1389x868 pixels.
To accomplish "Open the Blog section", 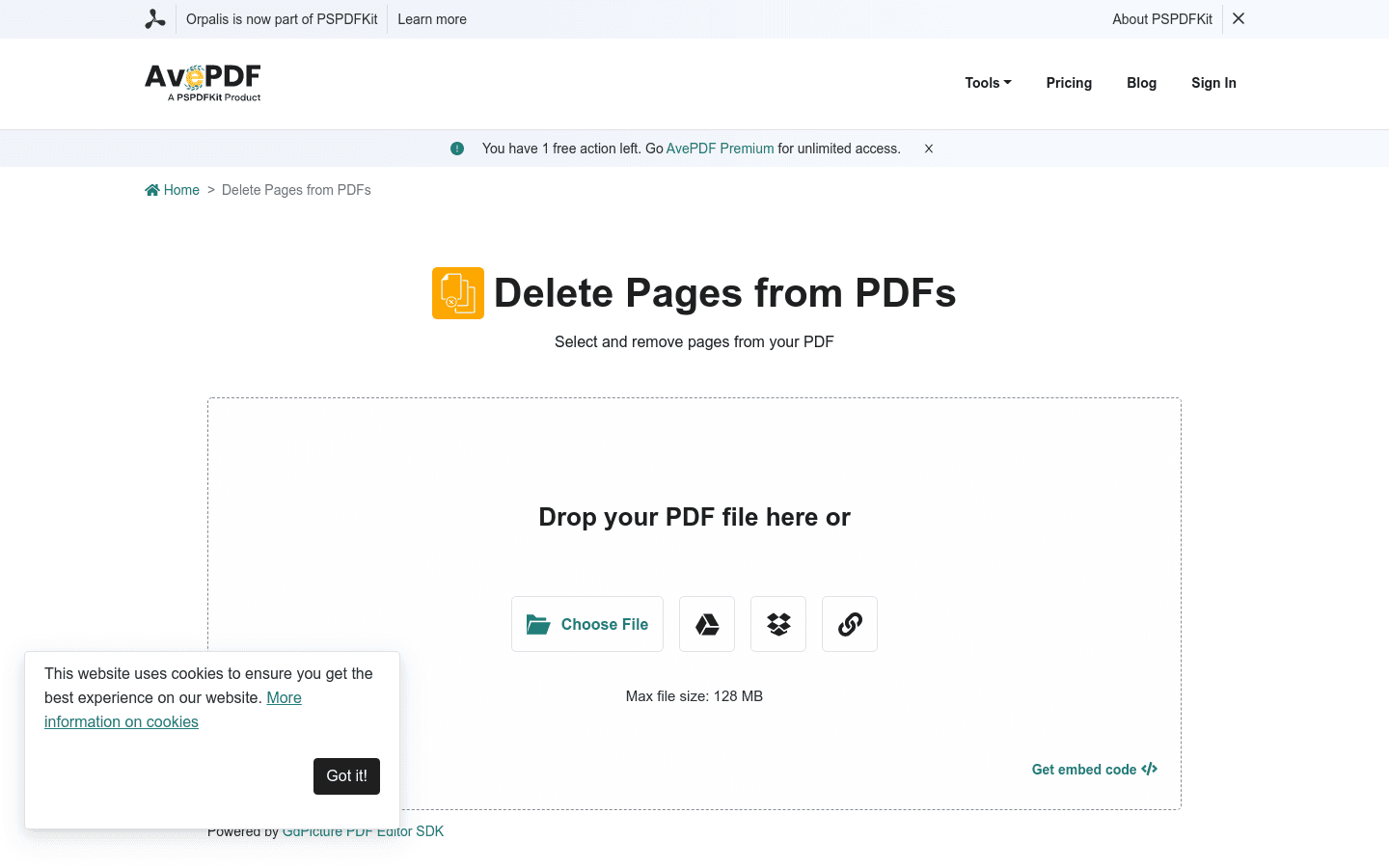I will [x=1141, y=83].
